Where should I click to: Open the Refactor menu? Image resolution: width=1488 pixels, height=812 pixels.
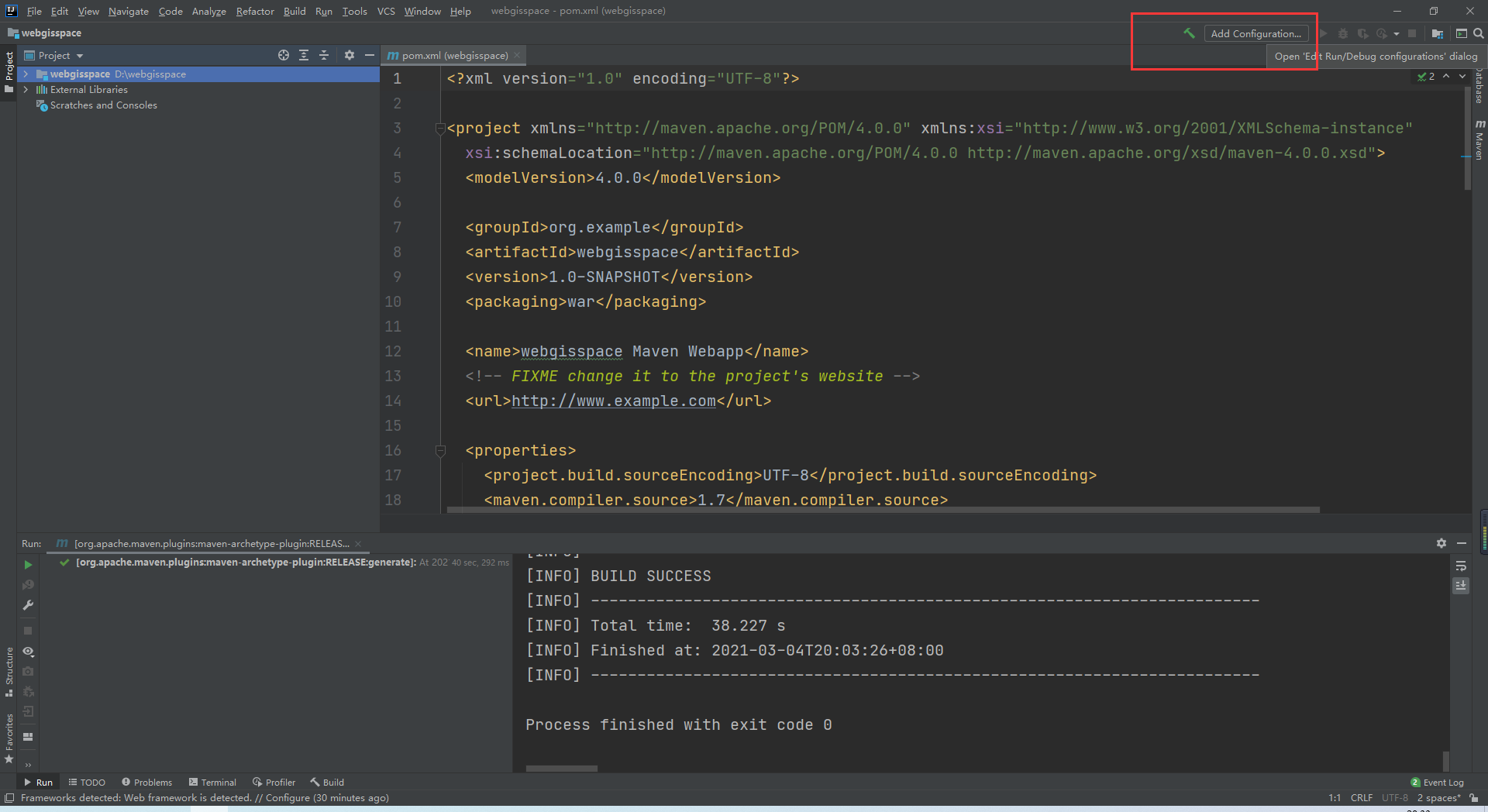(x=255, y=11)
